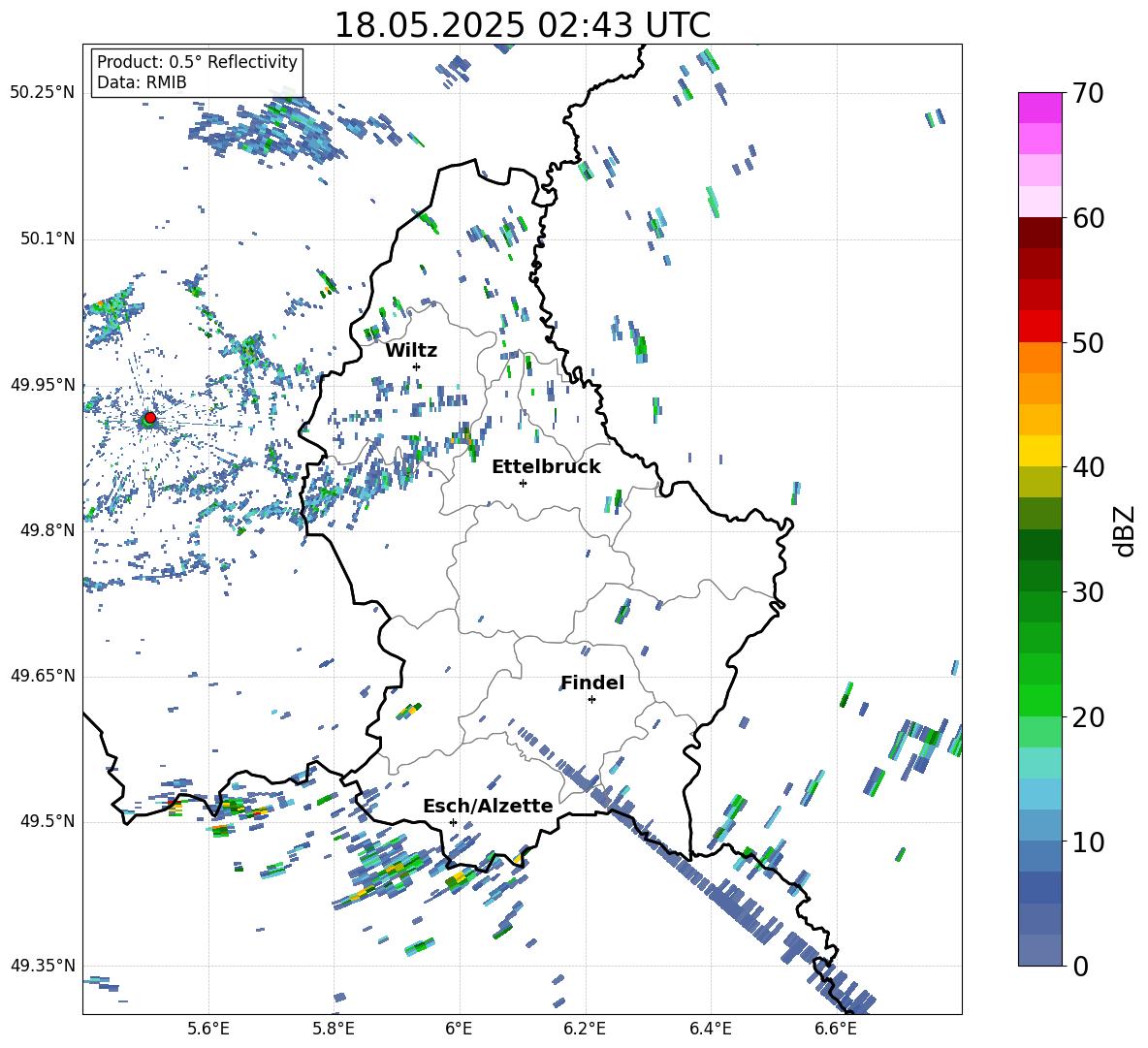Pick the orange colorbar segment just below 50
This screenshot has height=1048, width=1148.
pos(1040,358)
